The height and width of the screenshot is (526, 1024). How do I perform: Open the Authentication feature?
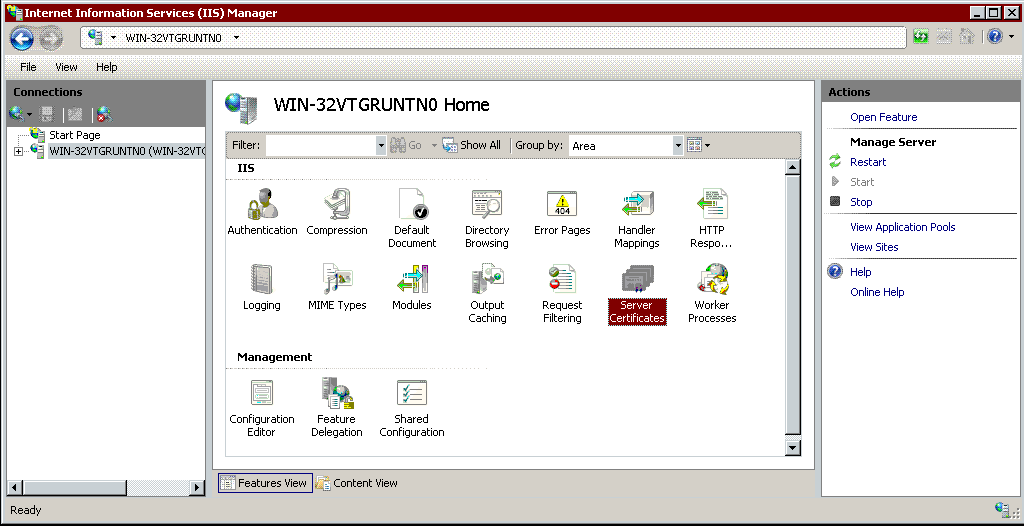click(x=262, y=212)
